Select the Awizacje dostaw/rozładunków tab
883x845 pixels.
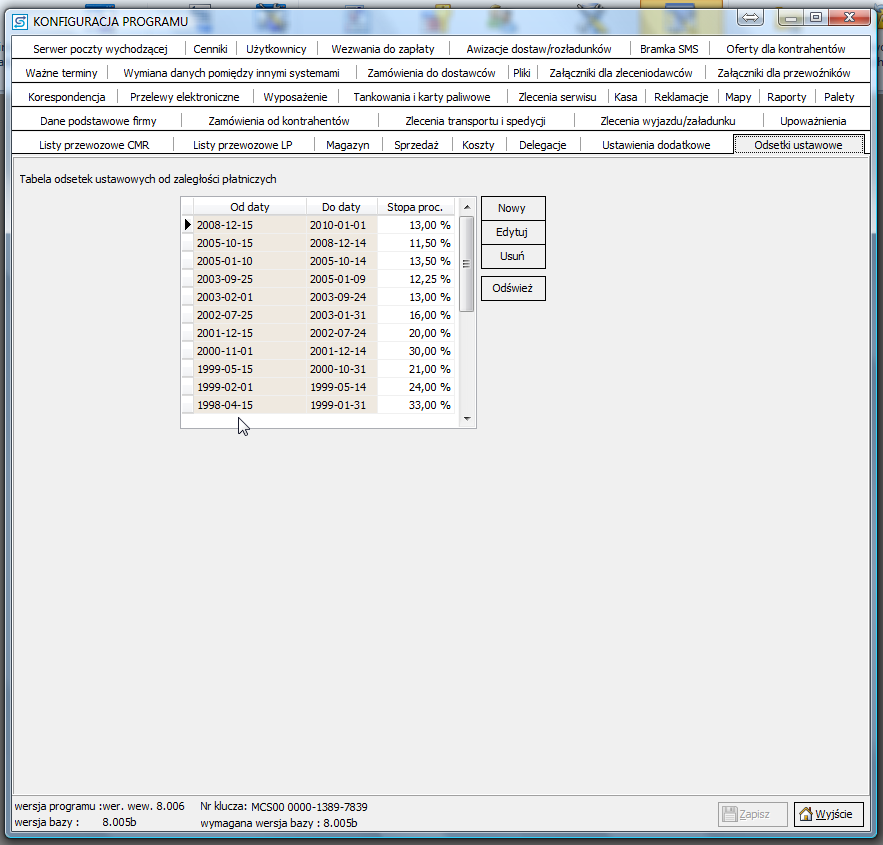point(539,49)
